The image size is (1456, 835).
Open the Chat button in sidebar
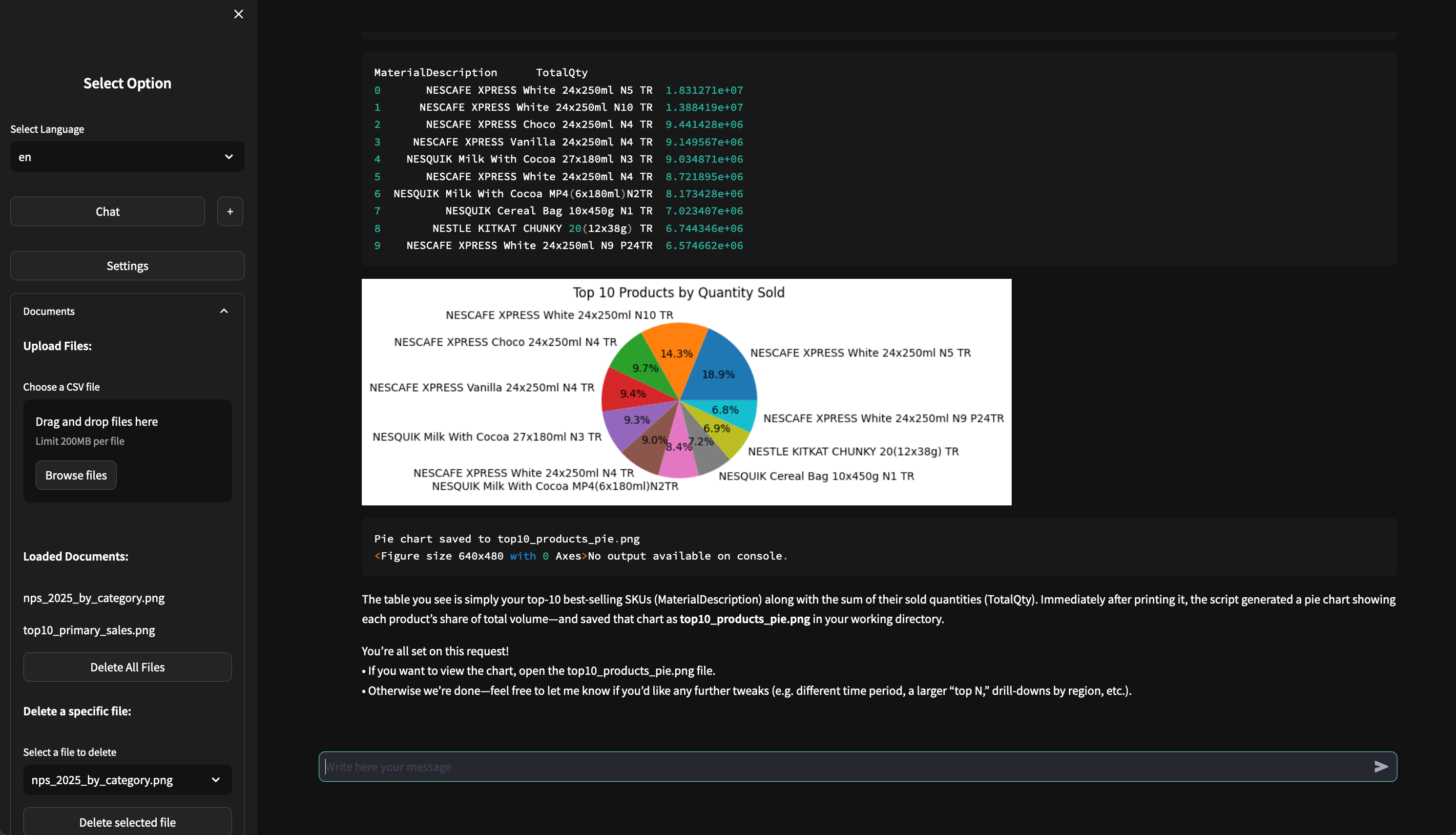point(108,211)
